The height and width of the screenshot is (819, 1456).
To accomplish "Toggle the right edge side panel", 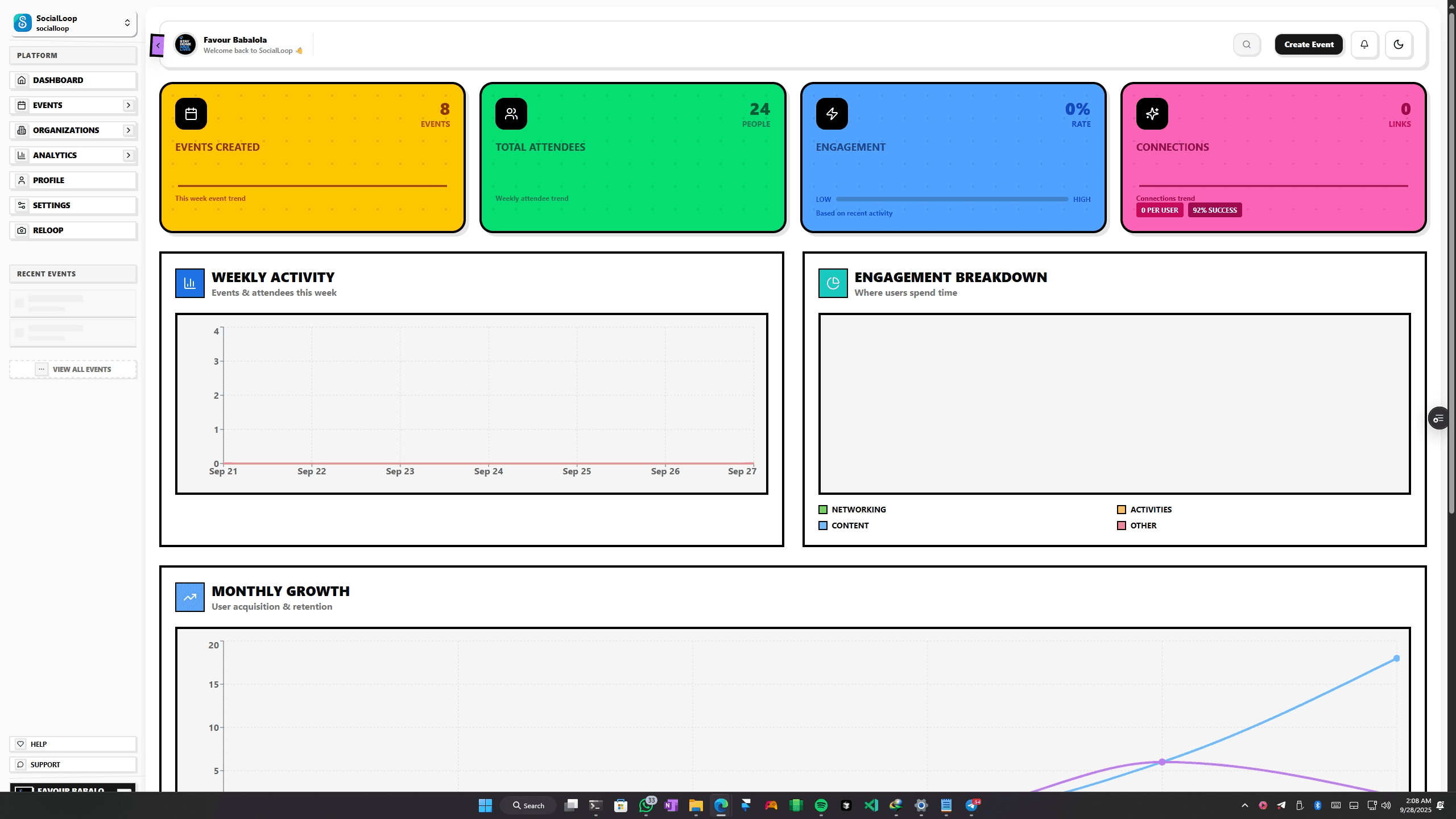I will [x=1439, y=418].
